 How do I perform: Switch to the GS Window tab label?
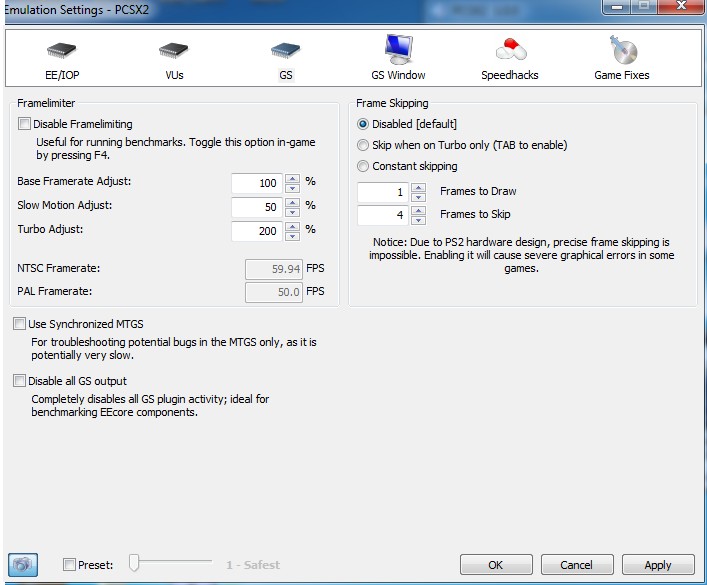(398, 75)
